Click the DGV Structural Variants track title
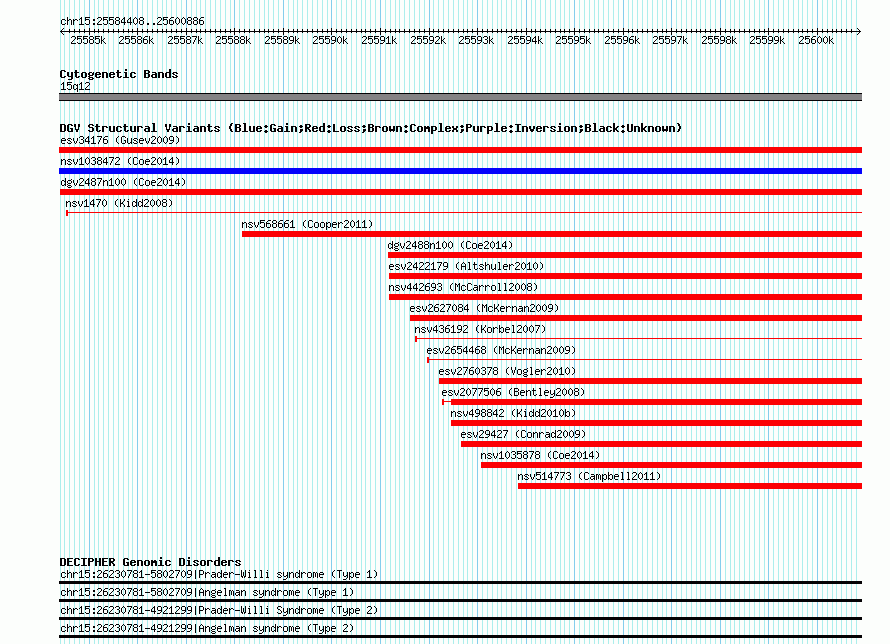 pyautogui.click(x=371, y=128)
